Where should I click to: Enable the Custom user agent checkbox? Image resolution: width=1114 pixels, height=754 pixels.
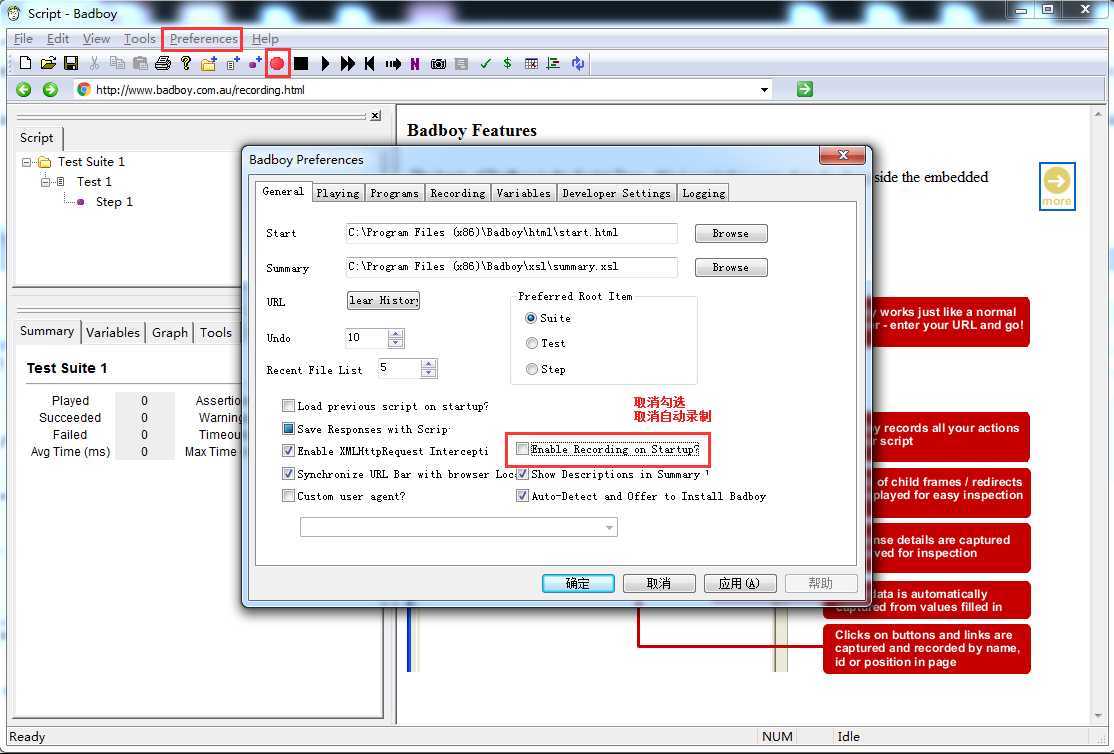click(x=288, y=495)
